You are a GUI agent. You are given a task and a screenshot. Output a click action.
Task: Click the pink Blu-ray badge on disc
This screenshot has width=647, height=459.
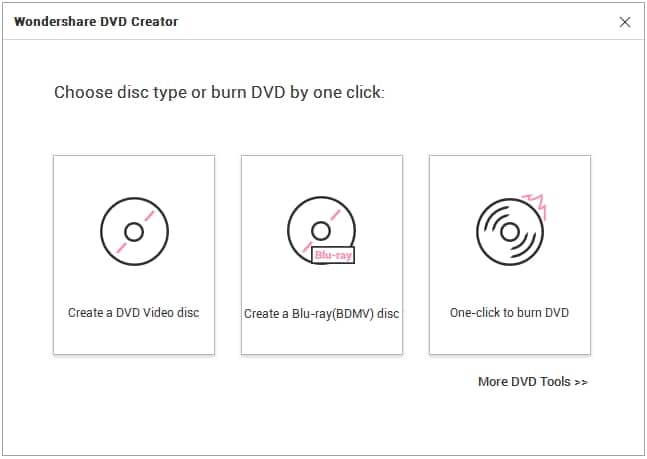(x=333, y=255)
